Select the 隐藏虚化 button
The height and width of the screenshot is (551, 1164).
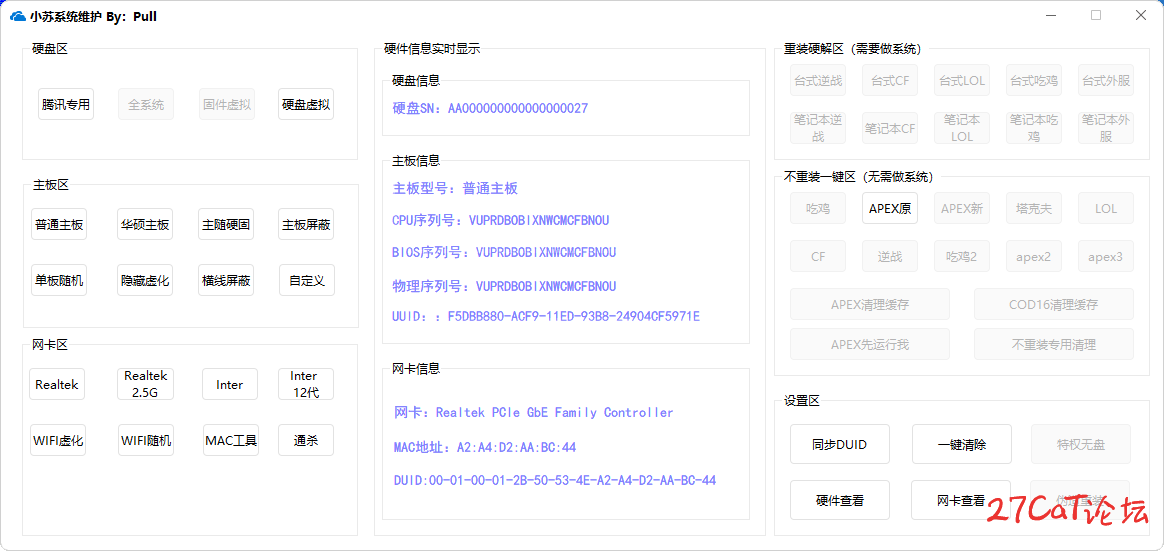coord(146,281)
